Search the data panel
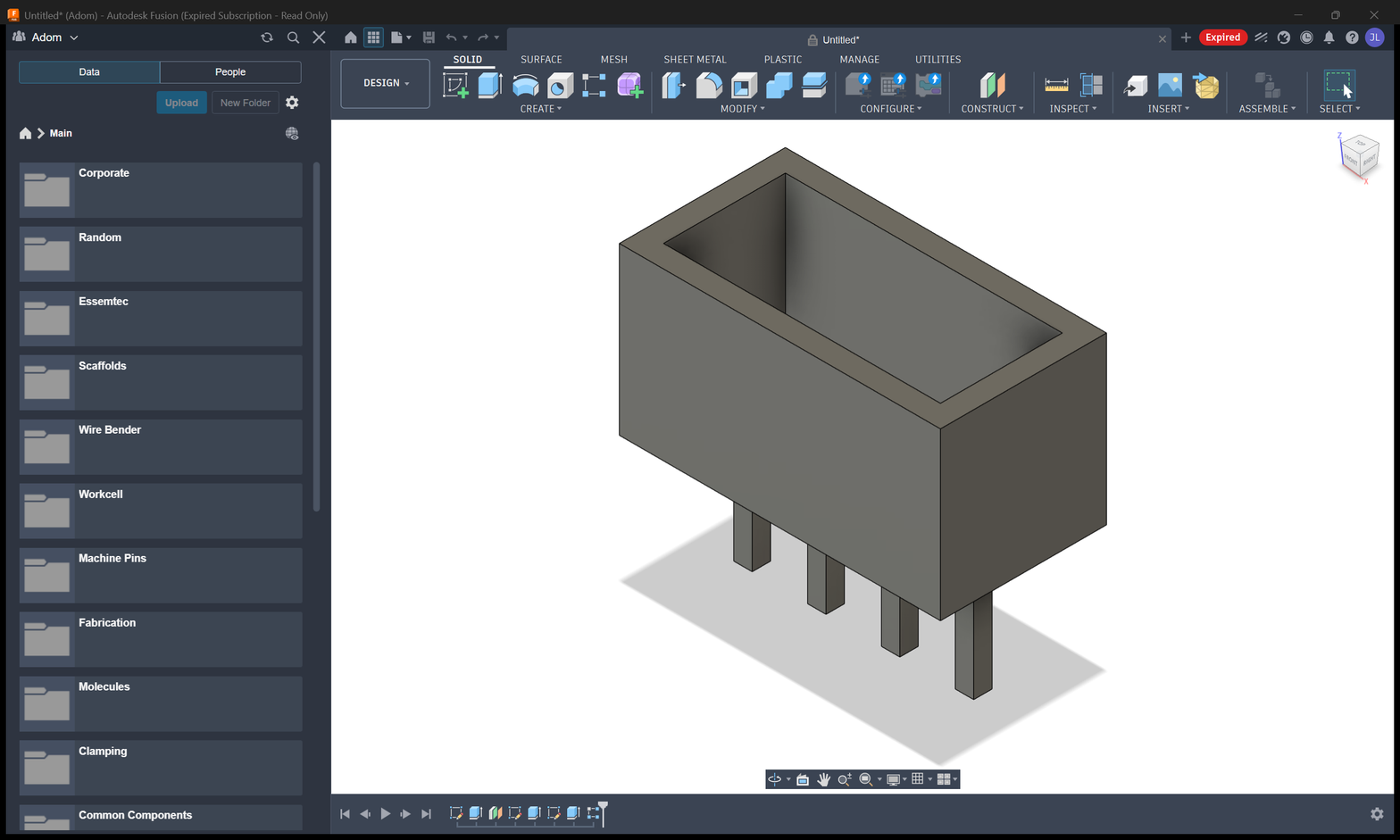This screenshot has height=840, width=1400. coord(293,37)
